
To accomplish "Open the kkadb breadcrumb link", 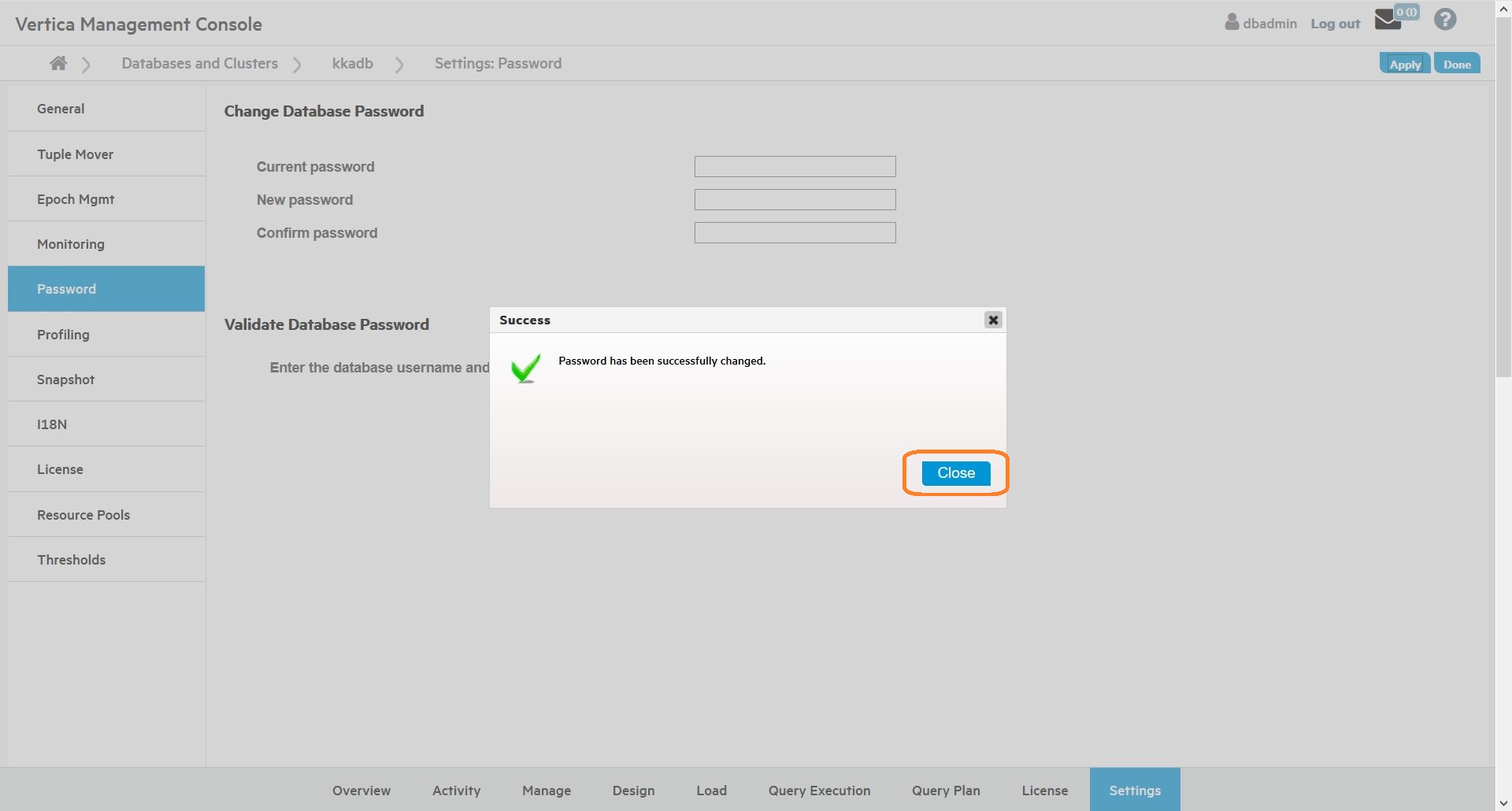I will 352,64.
